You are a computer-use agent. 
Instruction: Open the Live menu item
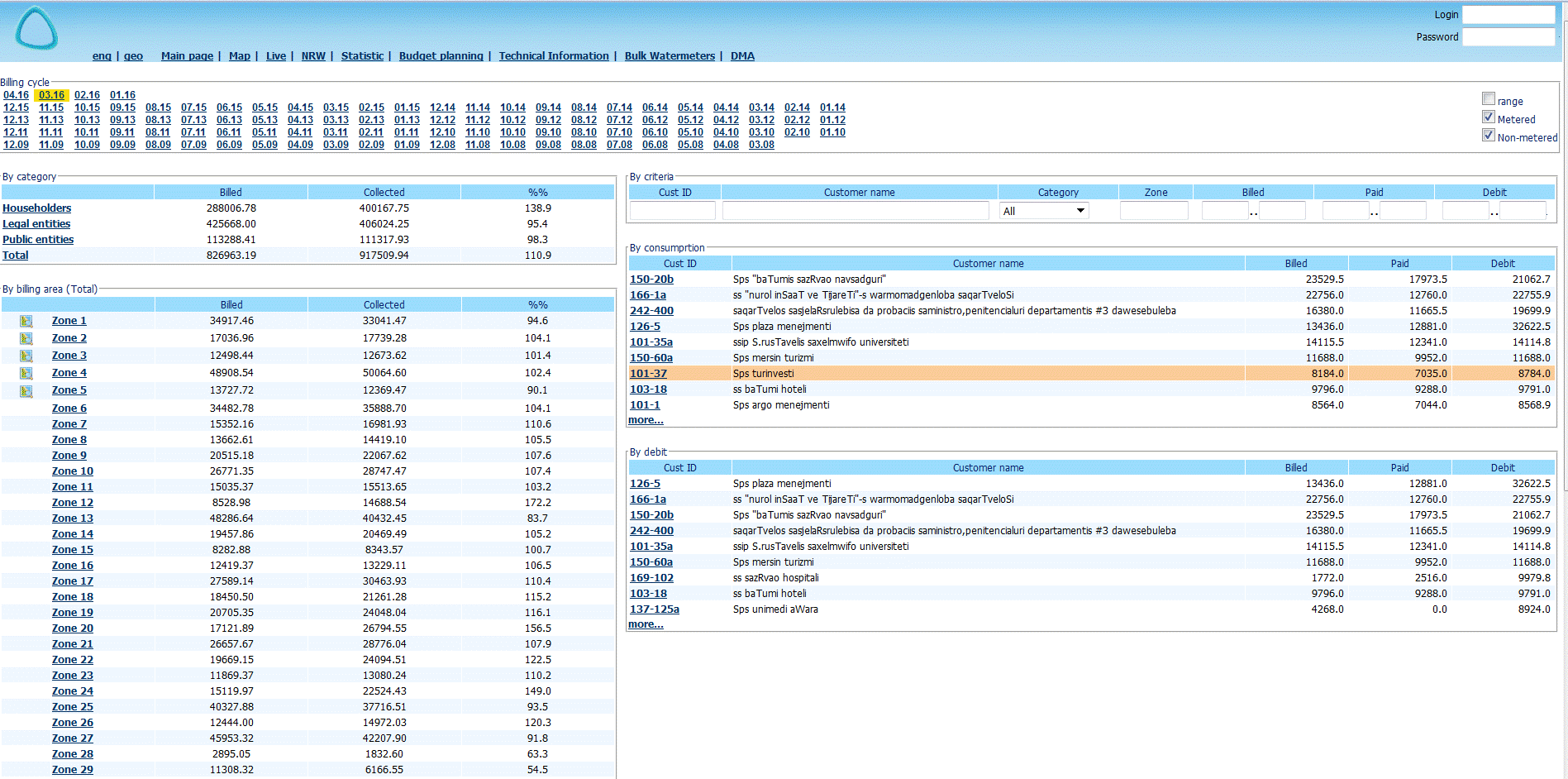tap(276, 56)
